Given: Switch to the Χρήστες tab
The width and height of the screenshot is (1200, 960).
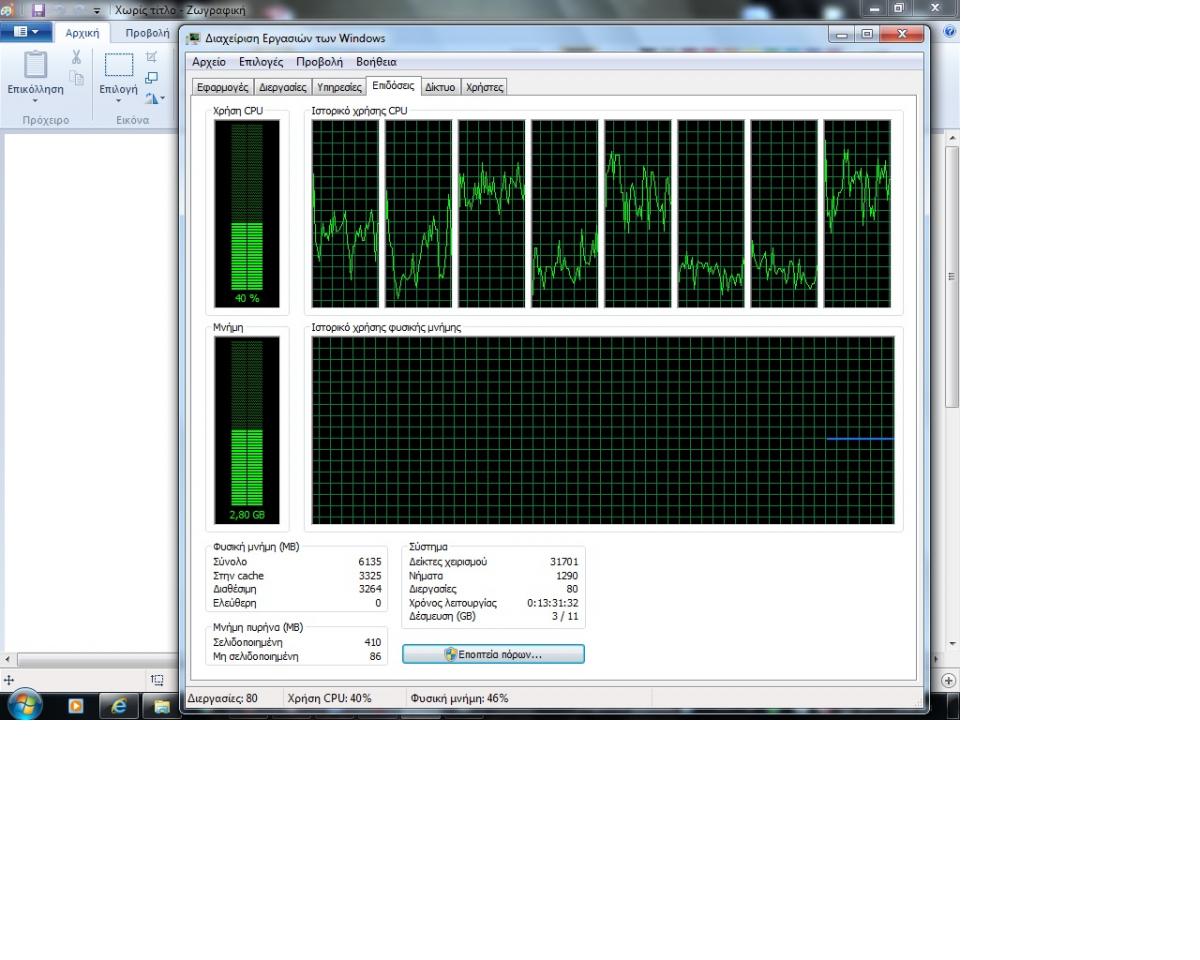Looking at the screenshot, I should tap(485, 87).
